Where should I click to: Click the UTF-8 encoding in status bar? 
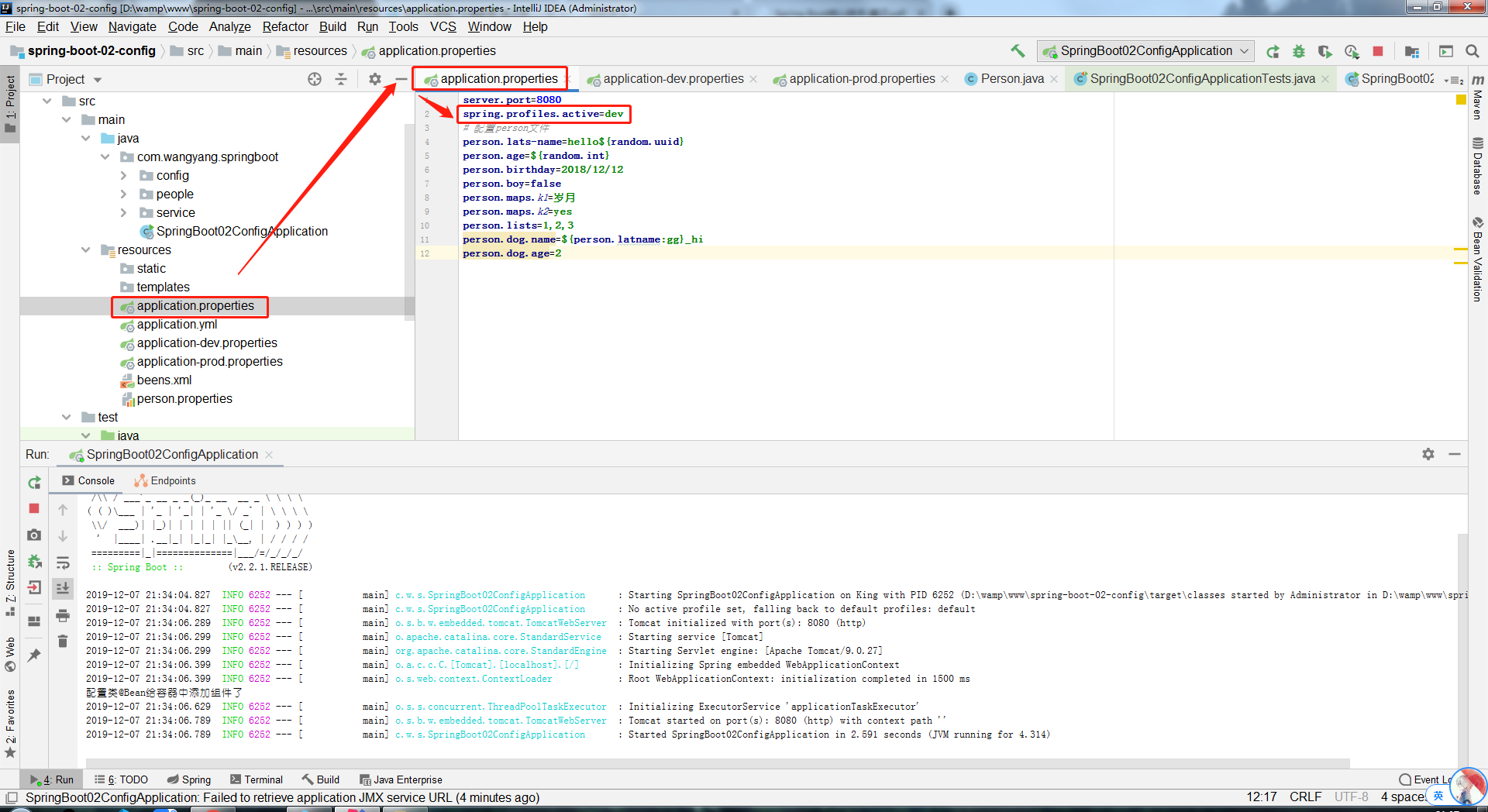click(1351, 797)
